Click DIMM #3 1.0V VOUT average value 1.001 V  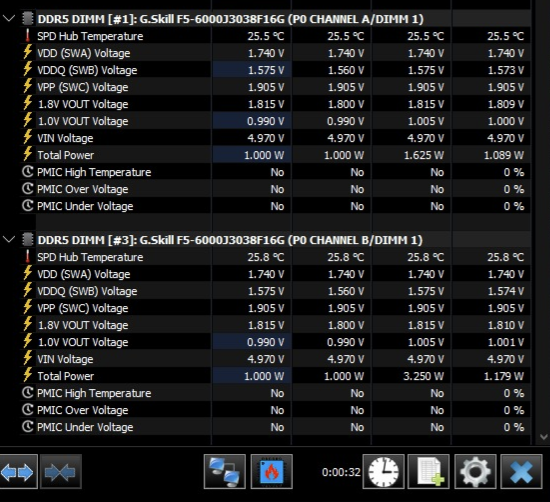point(505,342)
